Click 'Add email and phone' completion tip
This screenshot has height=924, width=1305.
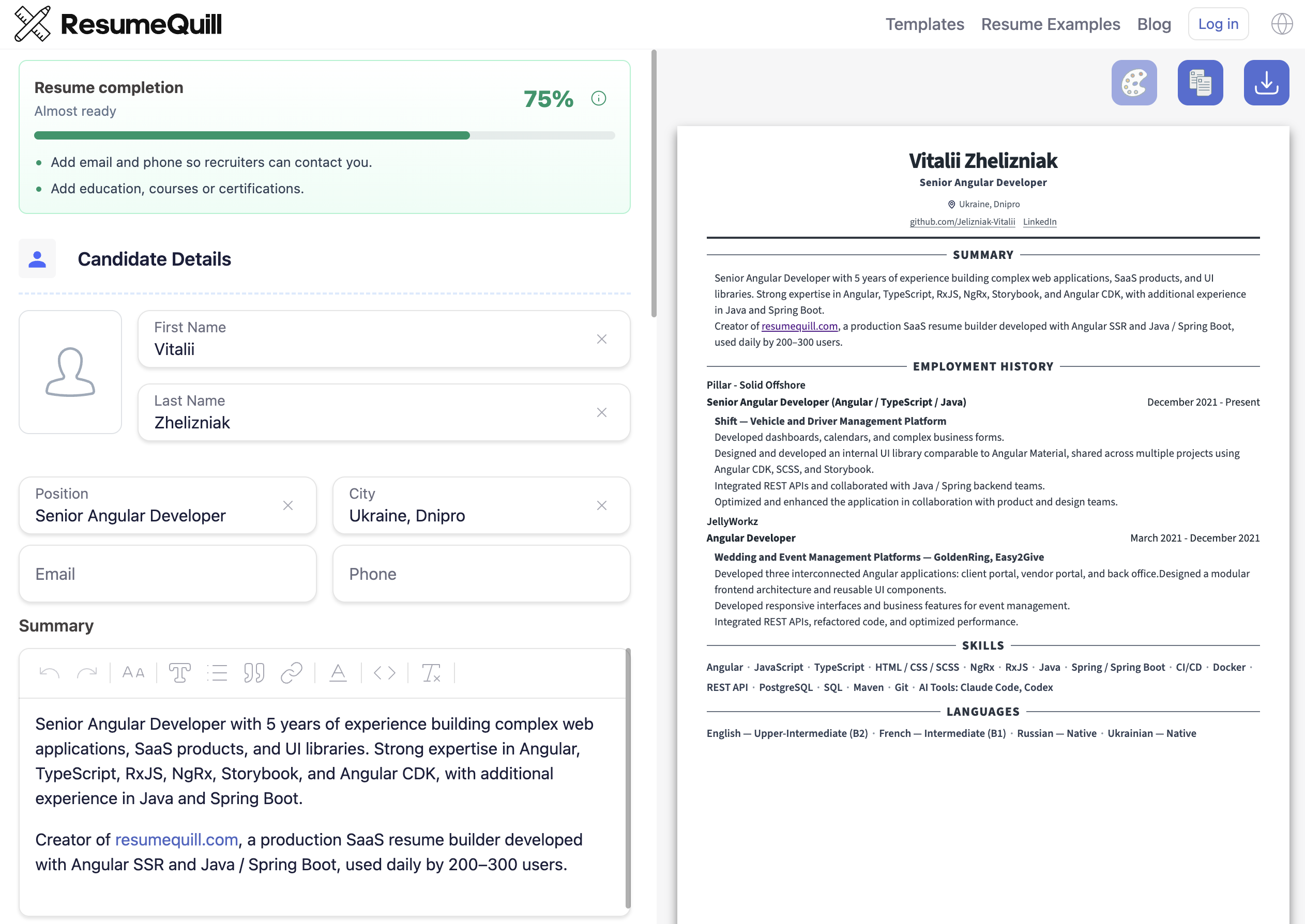[211, 162]
